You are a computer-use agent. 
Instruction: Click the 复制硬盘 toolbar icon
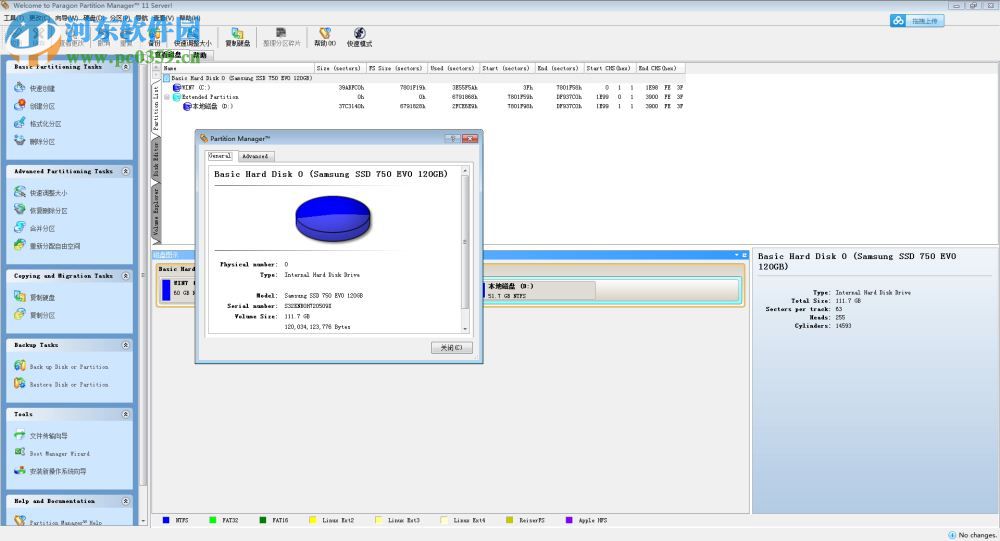[237, 33]
